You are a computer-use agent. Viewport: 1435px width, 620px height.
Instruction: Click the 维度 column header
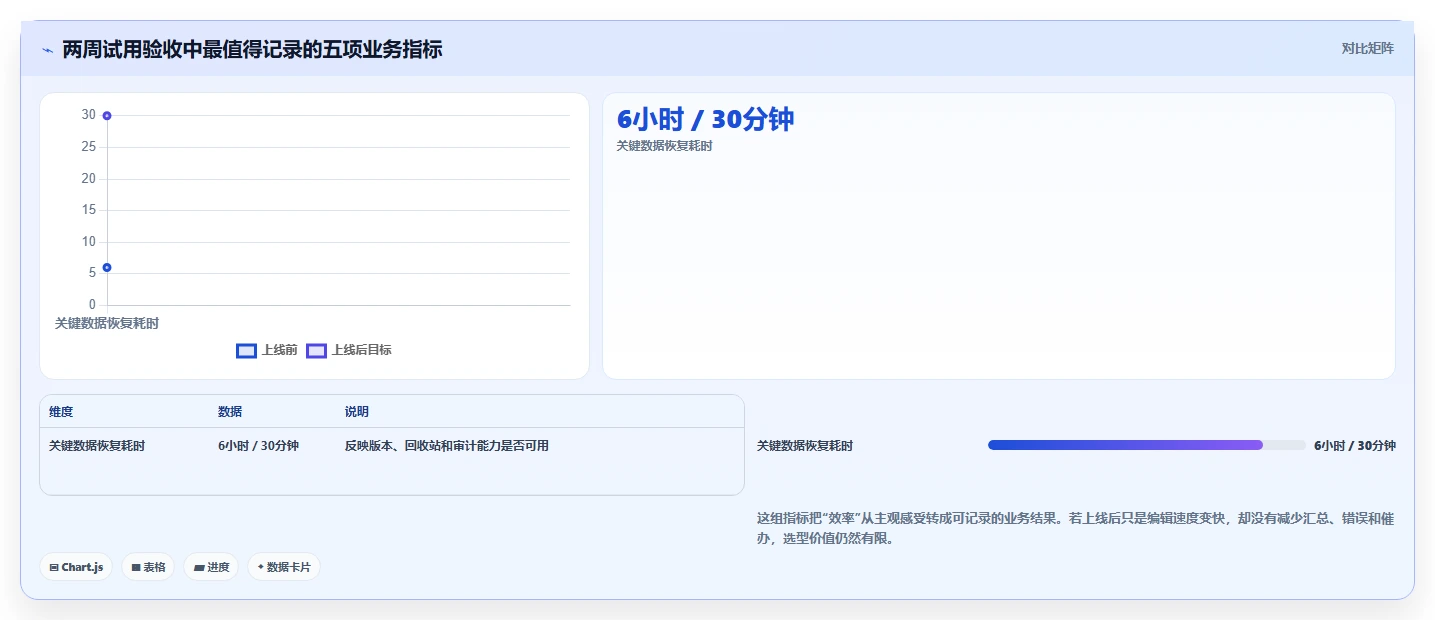[61, 412]
